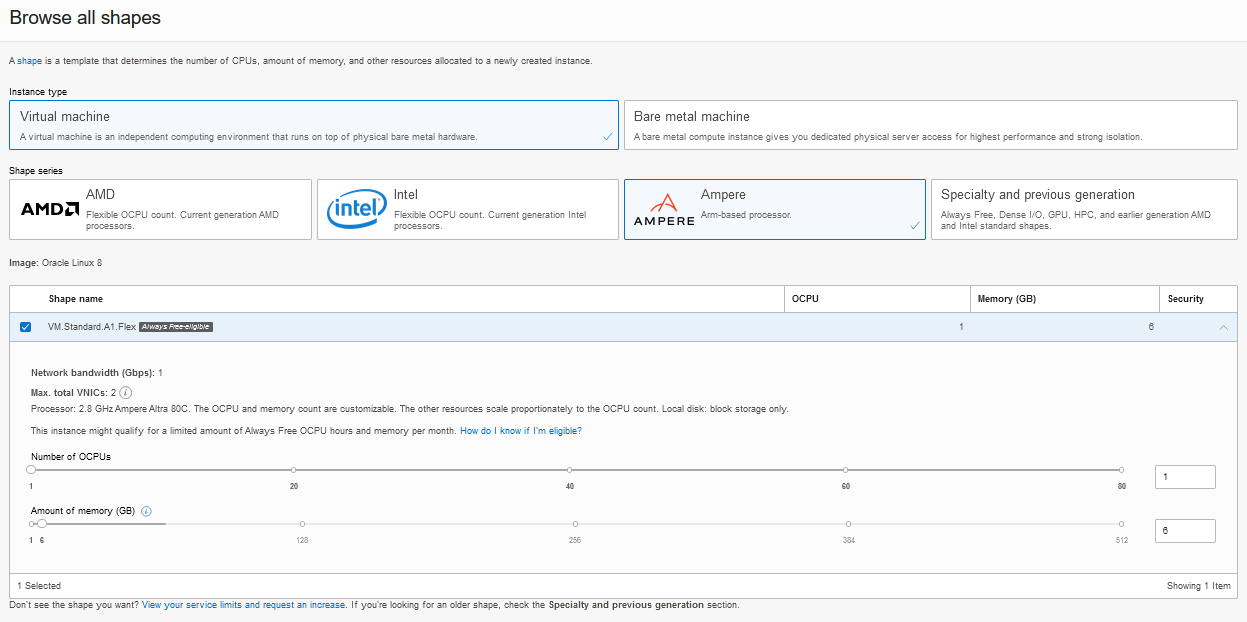Viewport: 1247px width, 622px height.
Task: Open the Max. total VNICs info tooltip
Action: tap(125, 392)
